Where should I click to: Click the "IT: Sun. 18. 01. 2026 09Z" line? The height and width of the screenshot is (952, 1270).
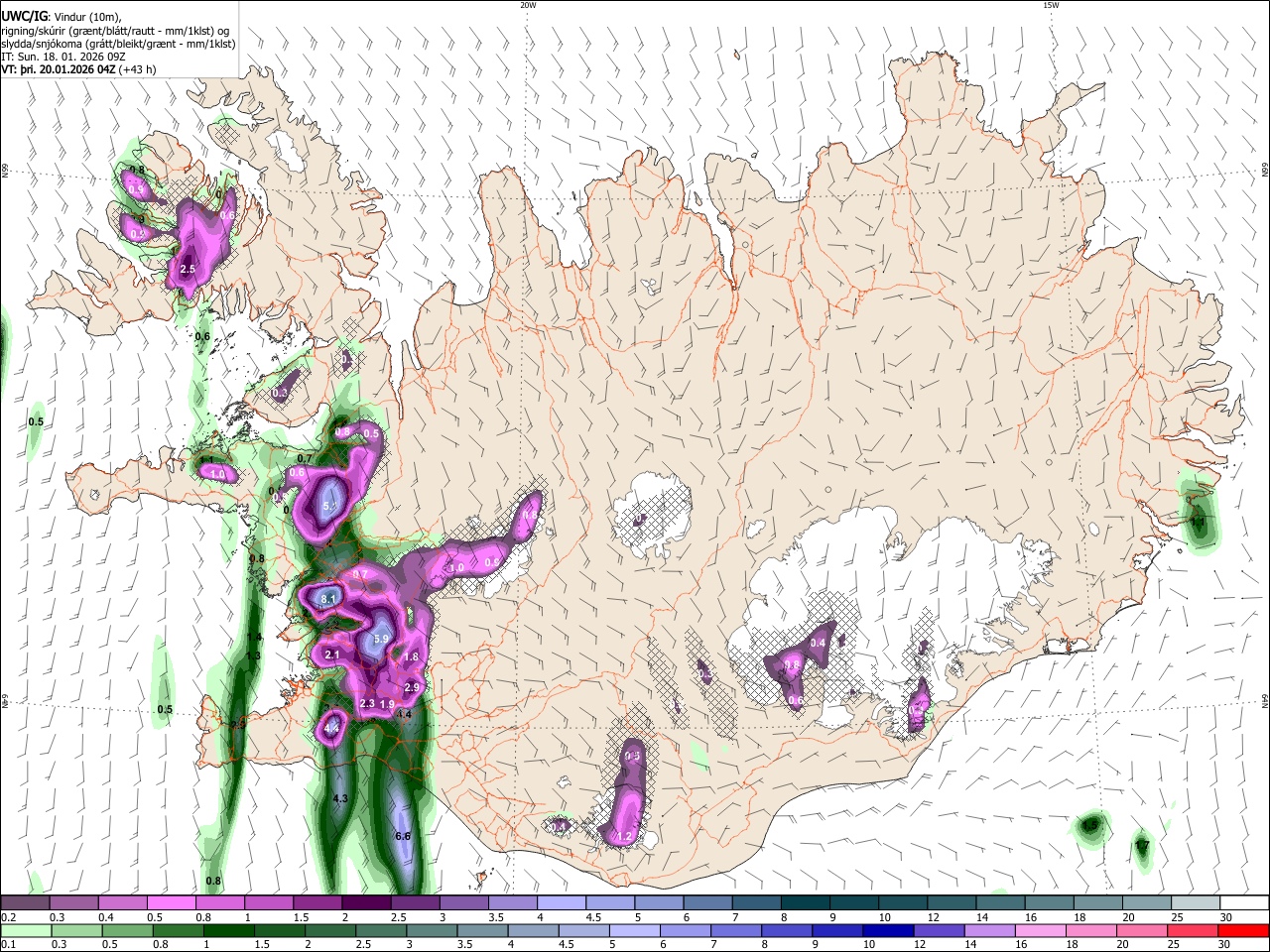63,57
